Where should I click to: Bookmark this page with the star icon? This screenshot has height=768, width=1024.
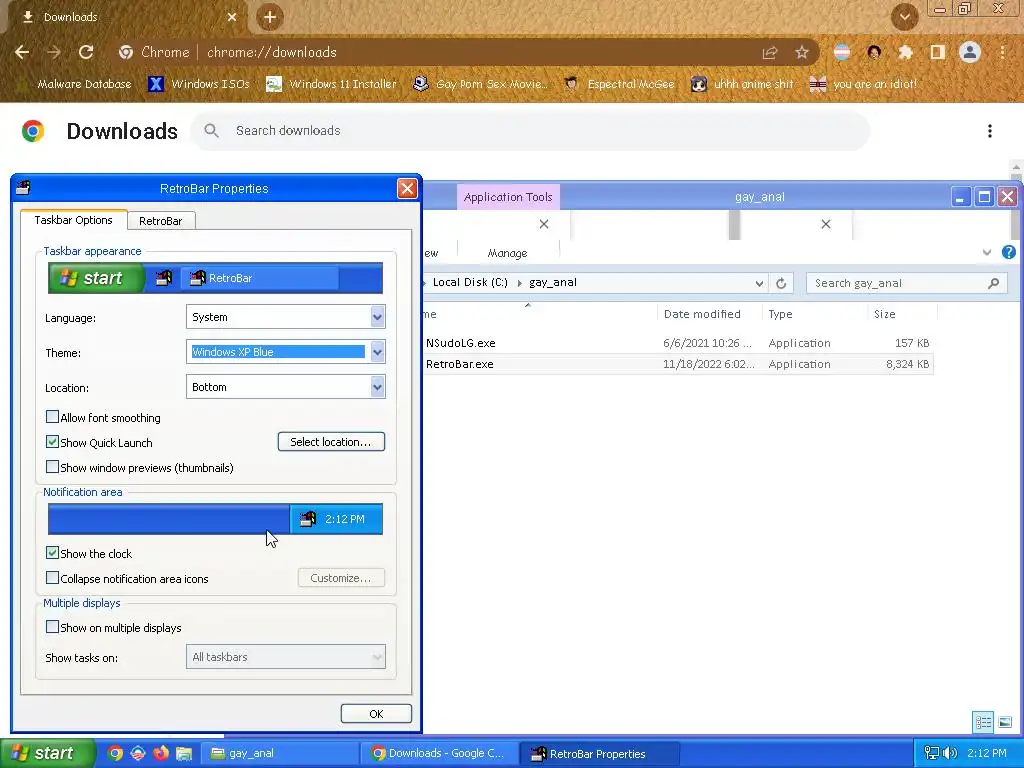click(x=801, y=52)
